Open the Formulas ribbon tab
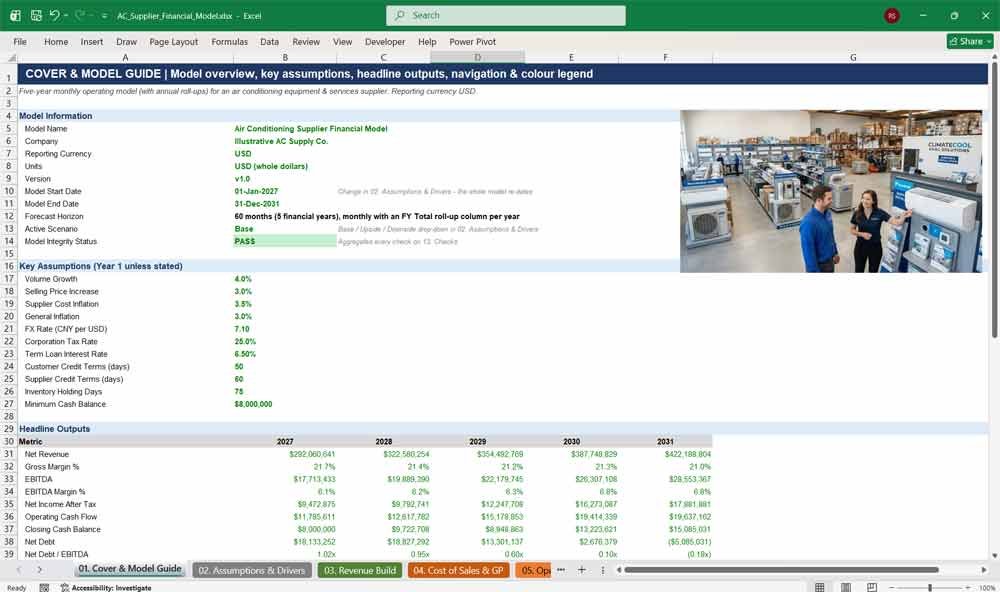 [230, 41]
